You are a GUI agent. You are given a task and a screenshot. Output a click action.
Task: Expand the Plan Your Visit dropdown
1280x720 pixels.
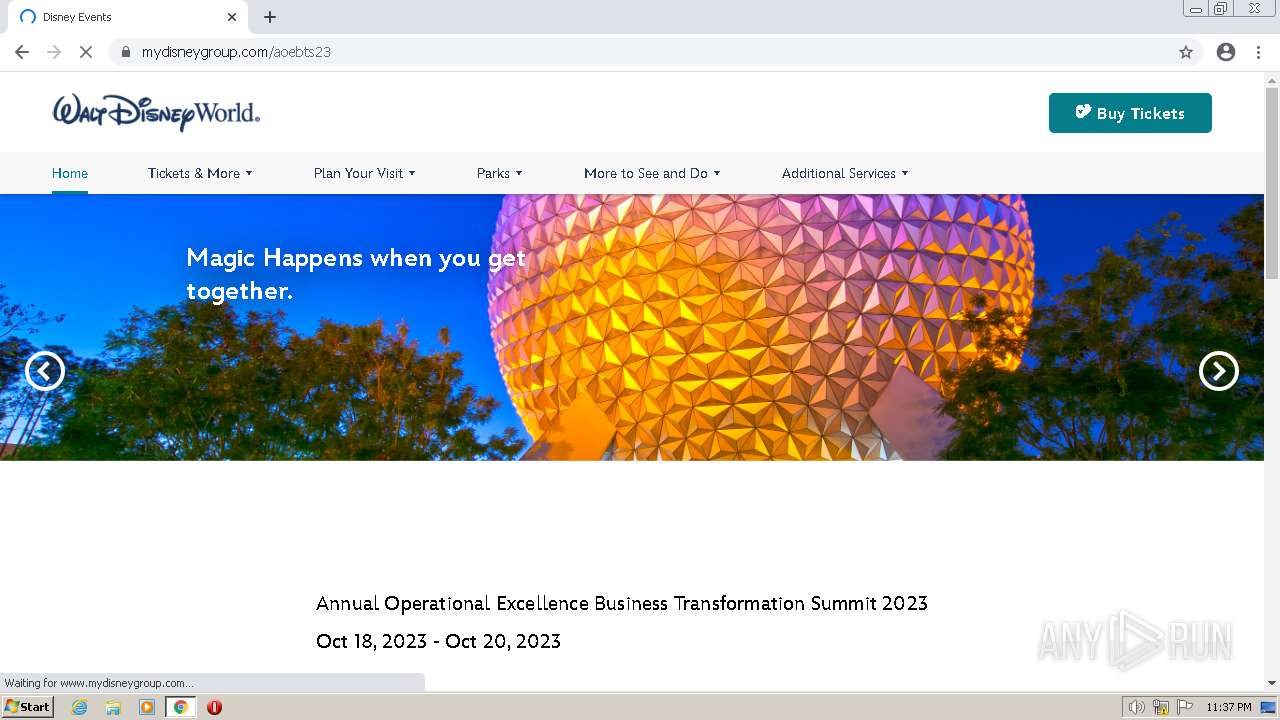[364, 173]
